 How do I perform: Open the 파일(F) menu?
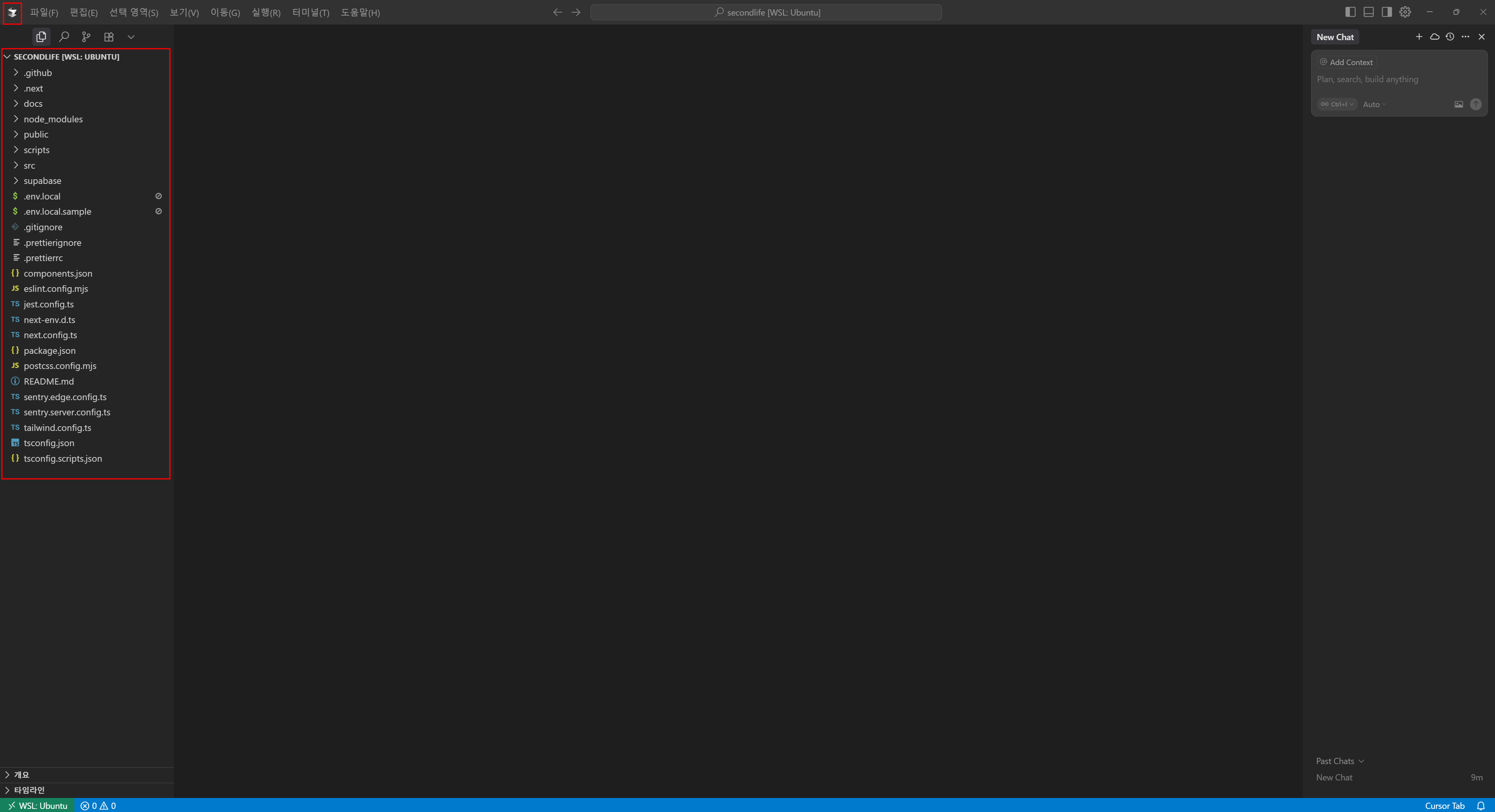pos(44,12)
